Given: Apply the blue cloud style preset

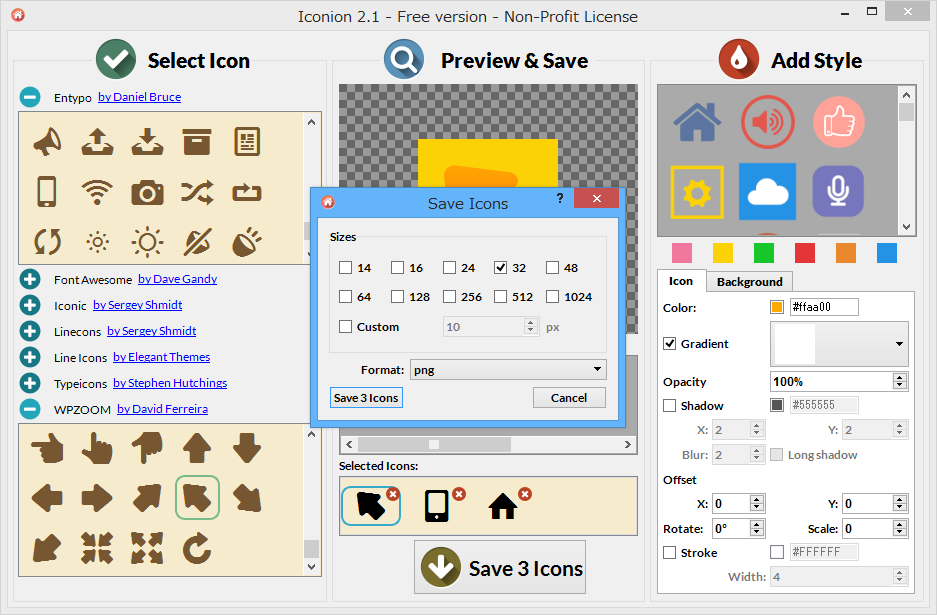Looking at the screenshot, I should click(x=768, y=192).
